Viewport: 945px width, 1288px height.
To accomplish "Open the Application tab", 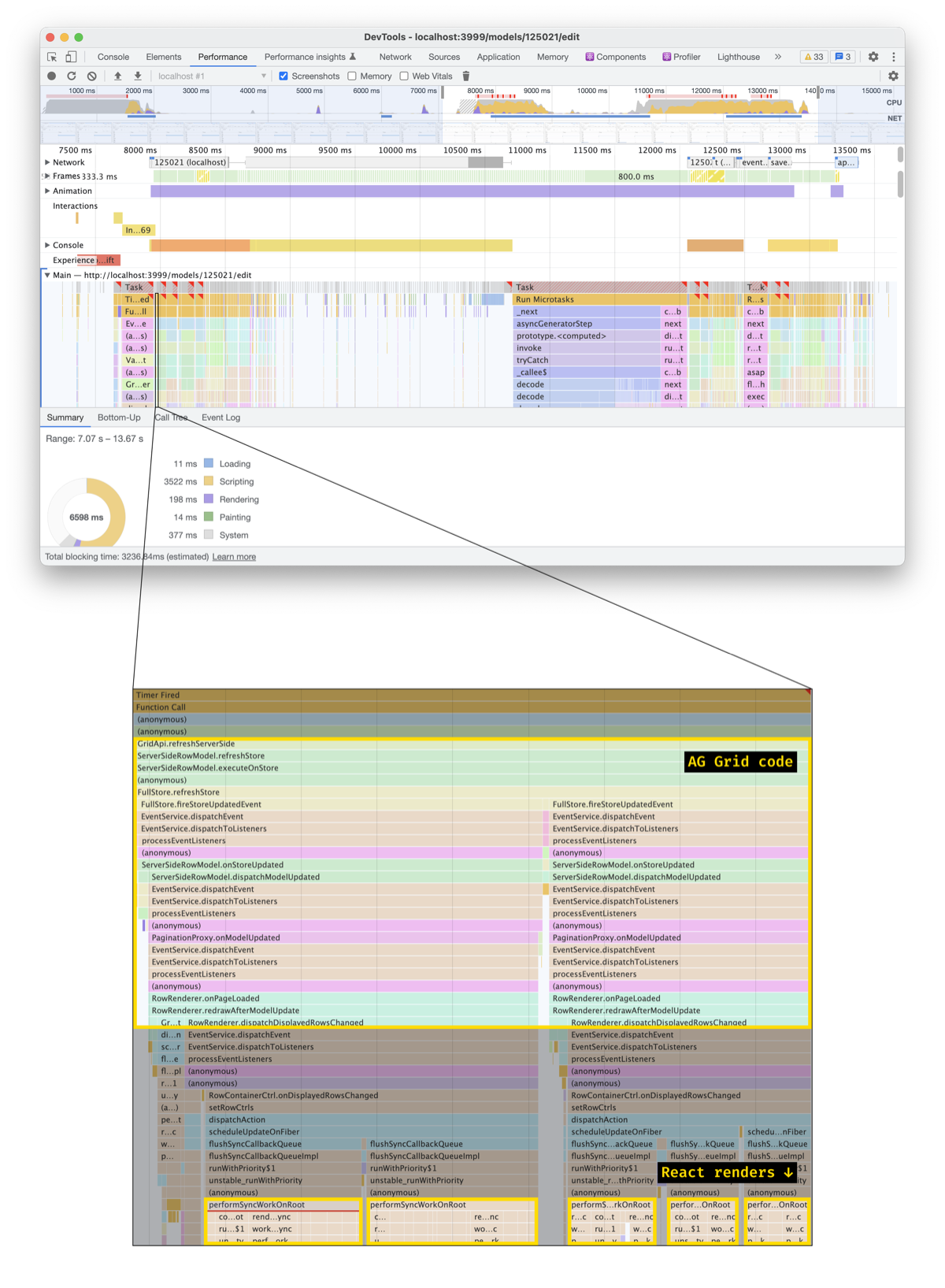I will 498,57.
